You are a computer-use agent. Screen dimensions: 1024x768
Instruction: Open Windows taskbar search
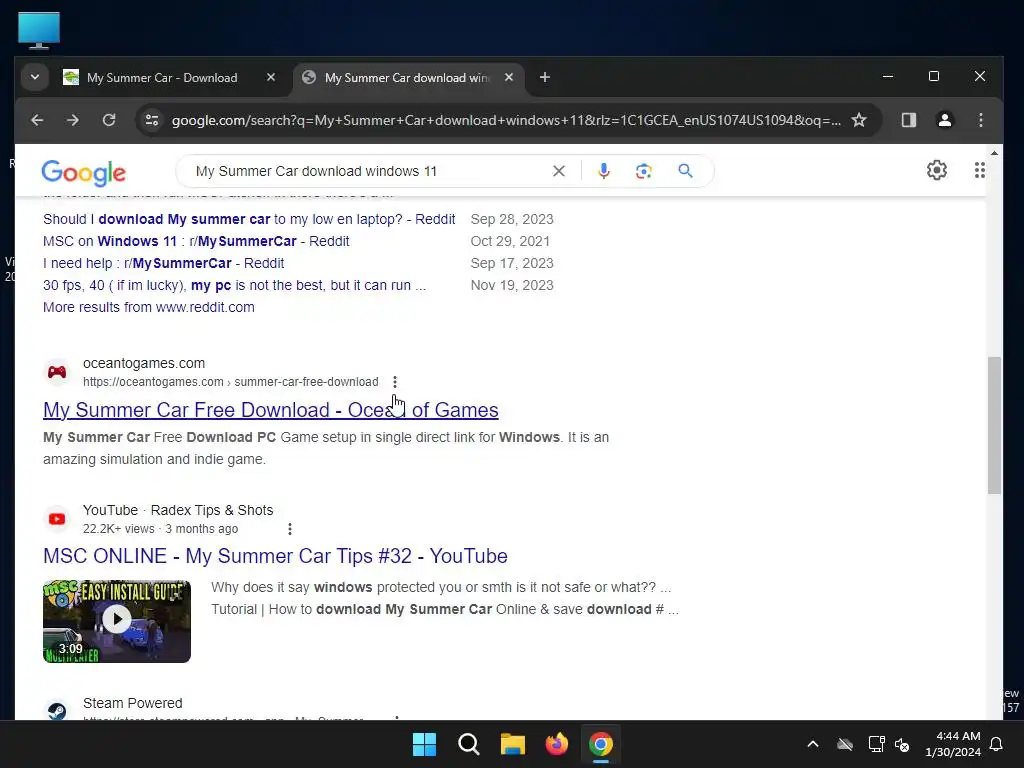(x=468, y=744)
